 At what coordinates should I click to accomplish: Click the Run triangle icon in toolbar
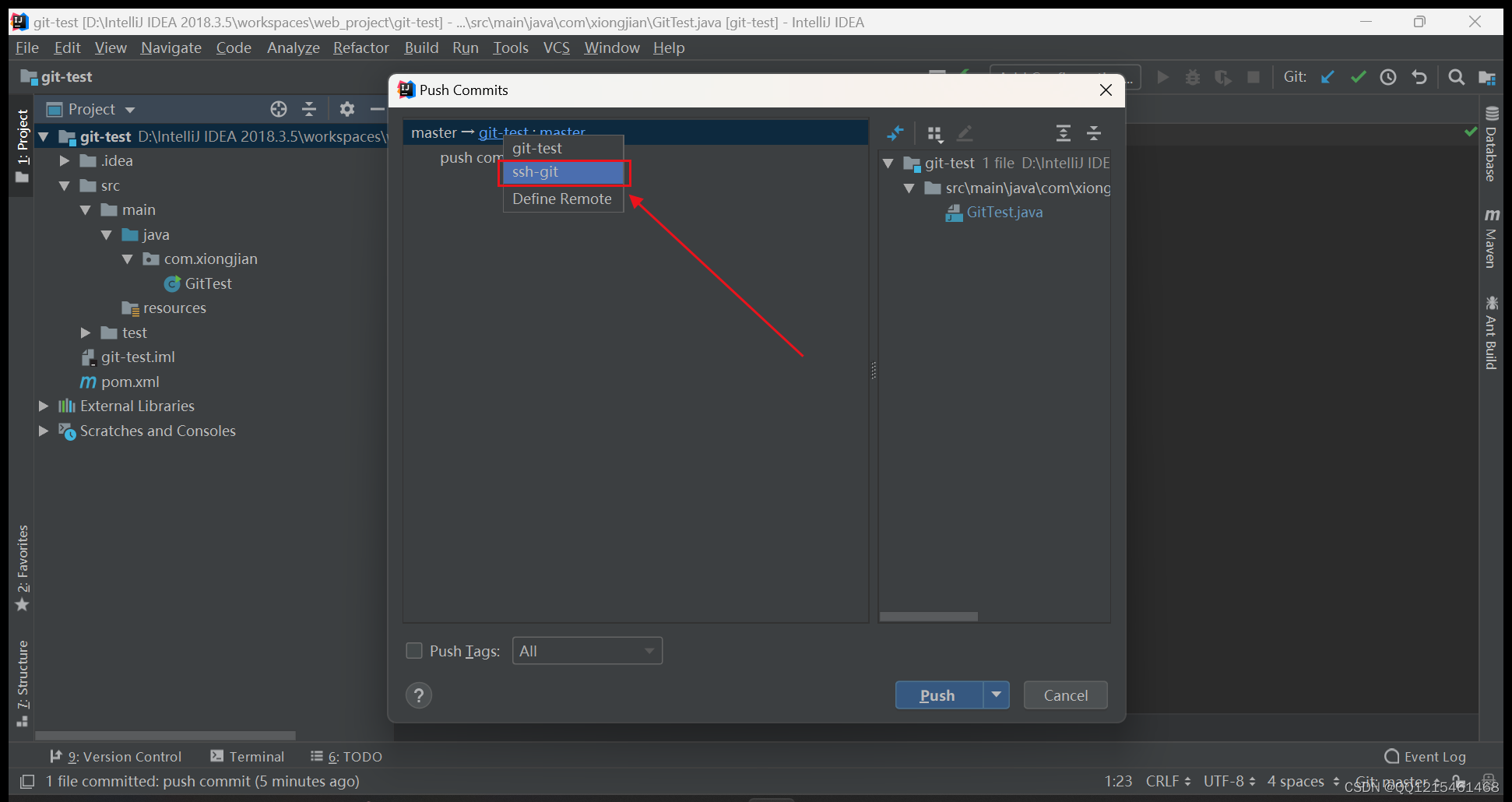[1162, 77]
